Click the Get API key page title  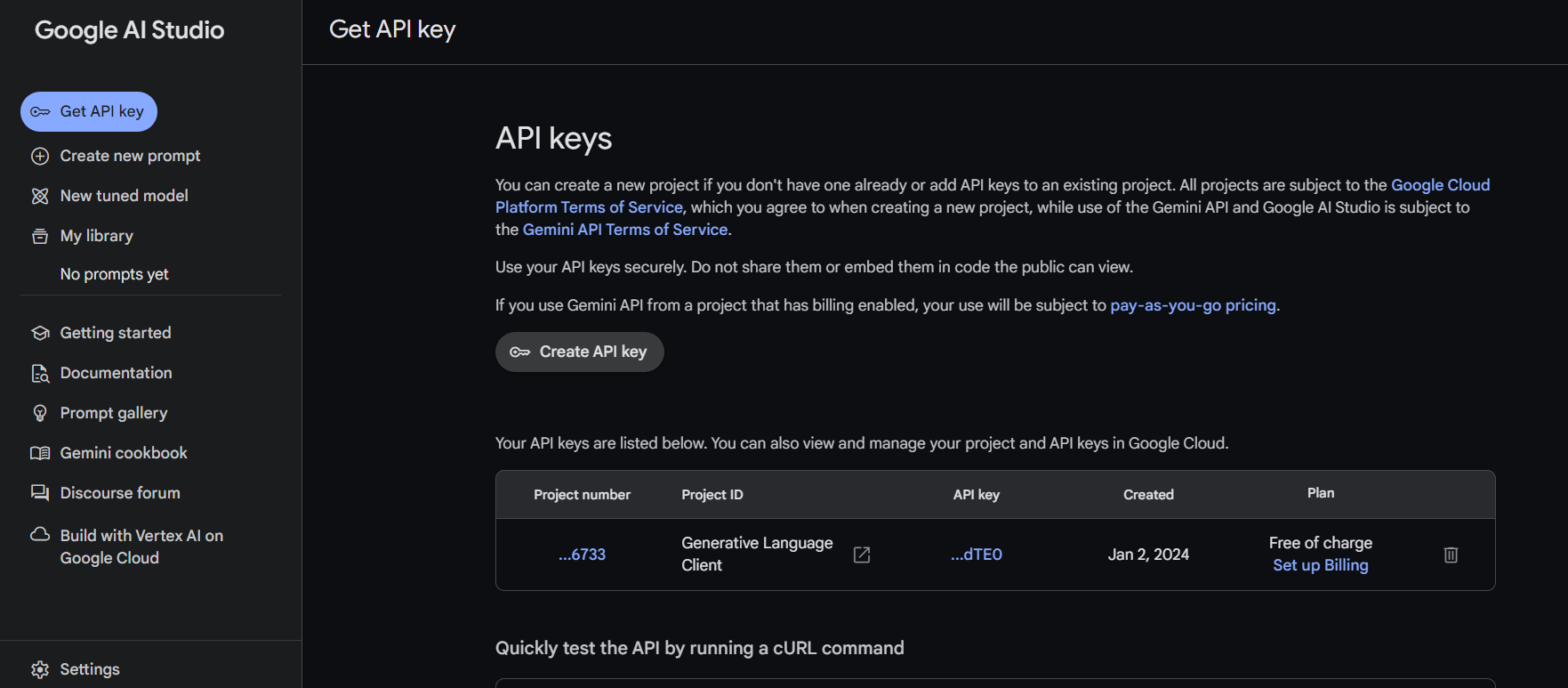[392, 30]
